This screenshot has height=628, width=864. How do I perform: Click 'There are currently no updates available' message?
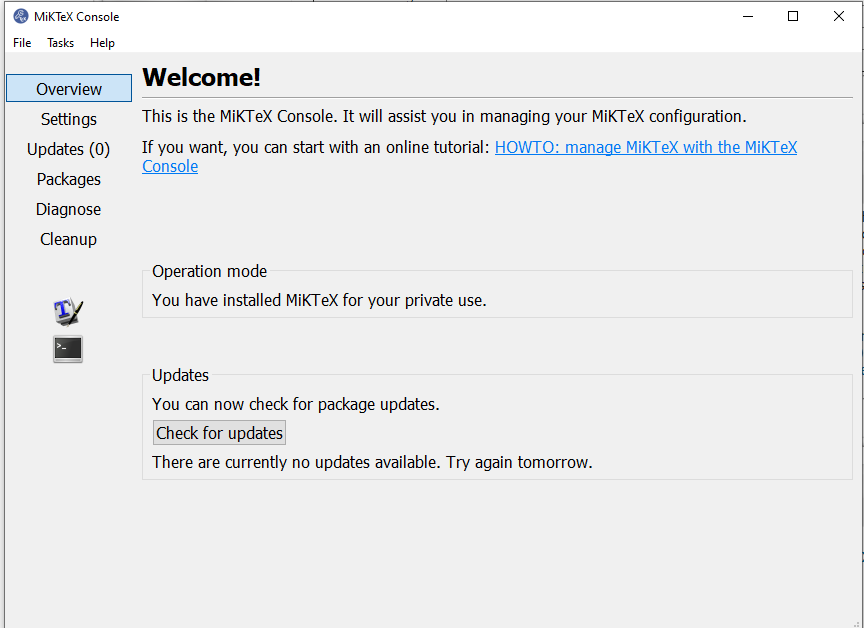[x=372, y=462]
